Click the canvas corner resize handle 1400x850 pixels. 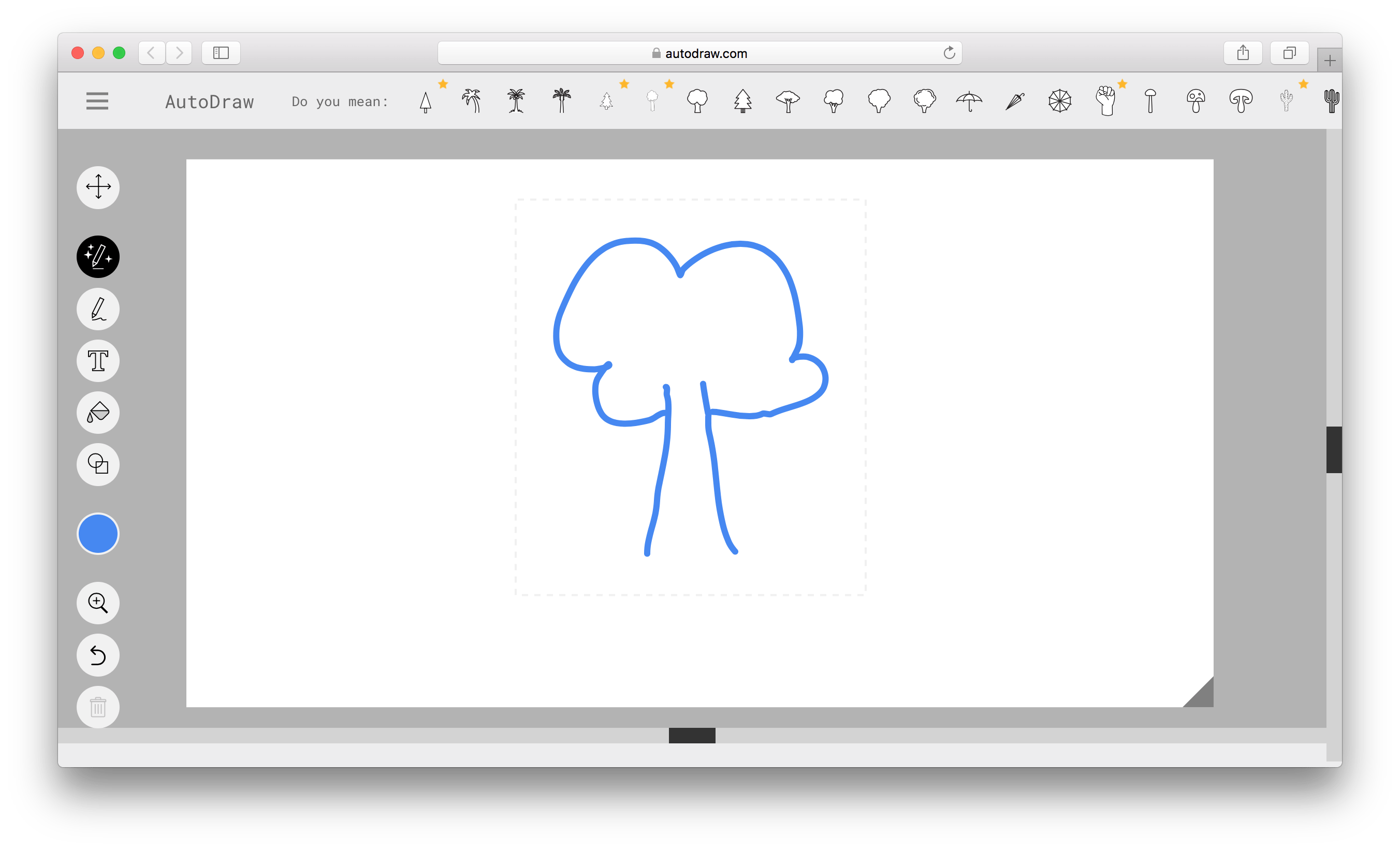tap(1202, 696)
